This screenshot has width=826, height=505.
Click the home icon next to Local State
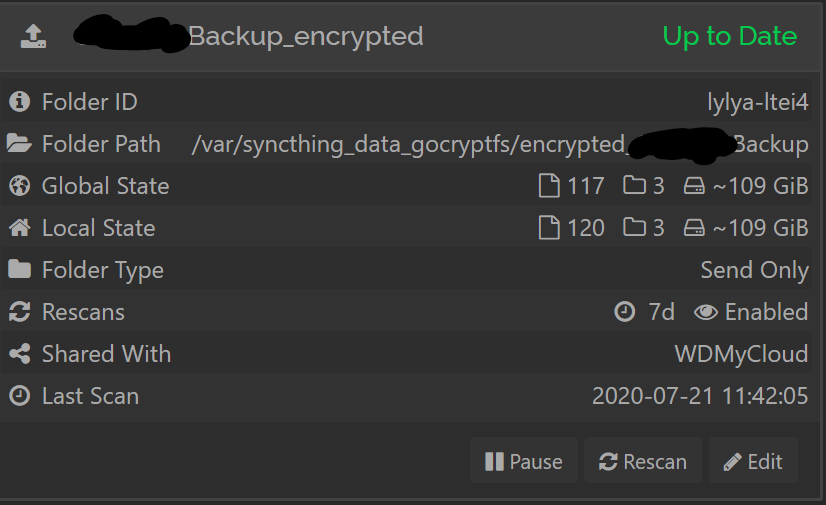pos(19,227)
